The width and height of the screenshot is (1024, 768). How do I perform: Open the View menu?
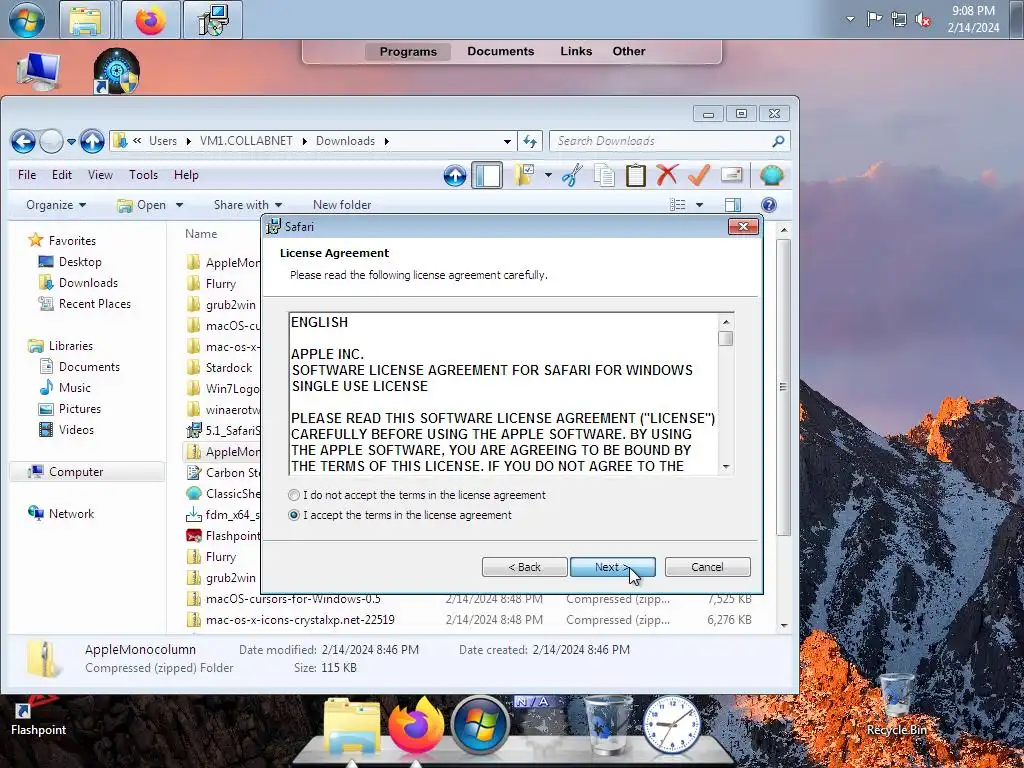click(101, 175)
